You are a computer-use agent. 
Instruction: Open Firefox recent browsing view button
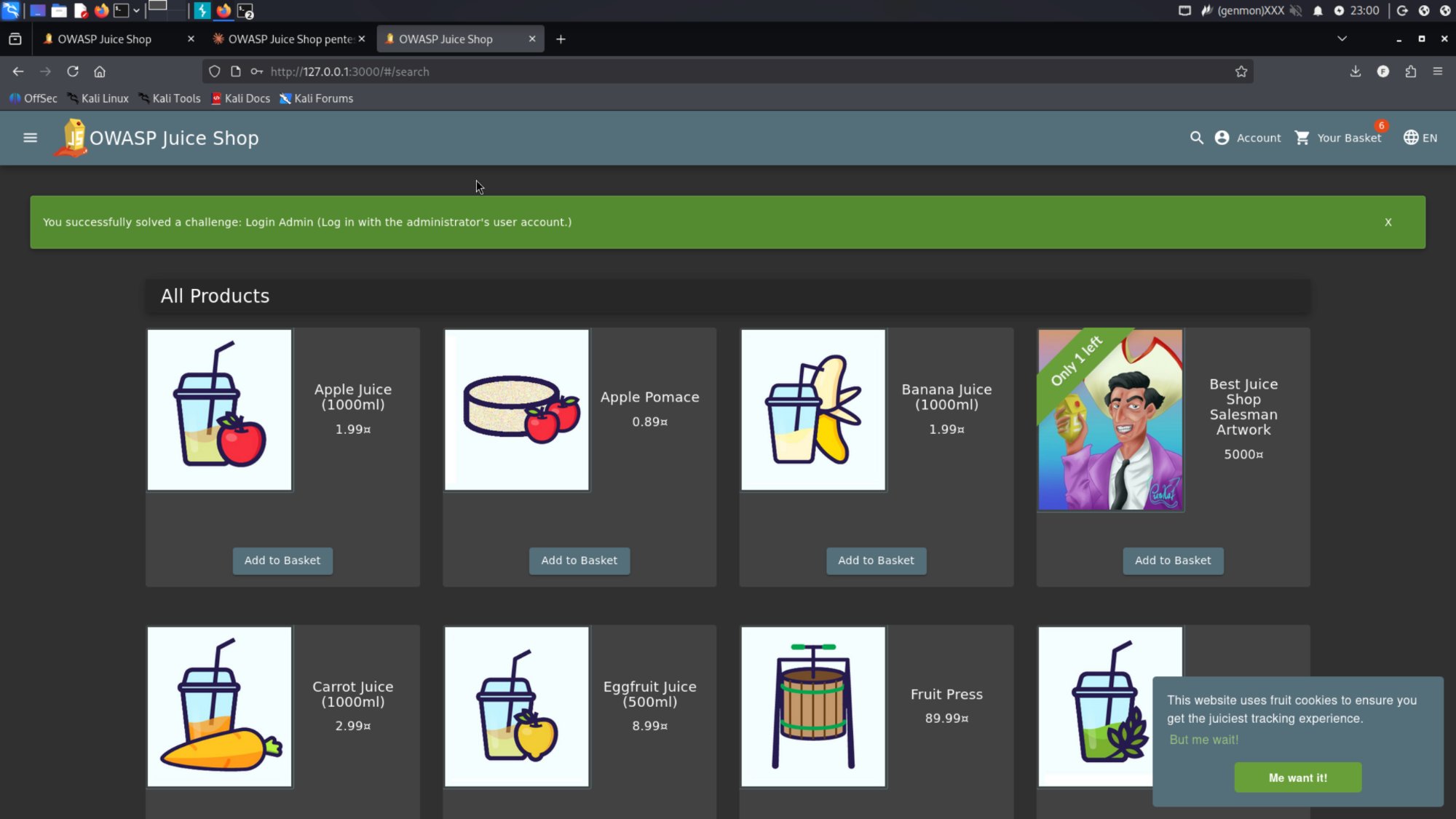tap(15, 39)
